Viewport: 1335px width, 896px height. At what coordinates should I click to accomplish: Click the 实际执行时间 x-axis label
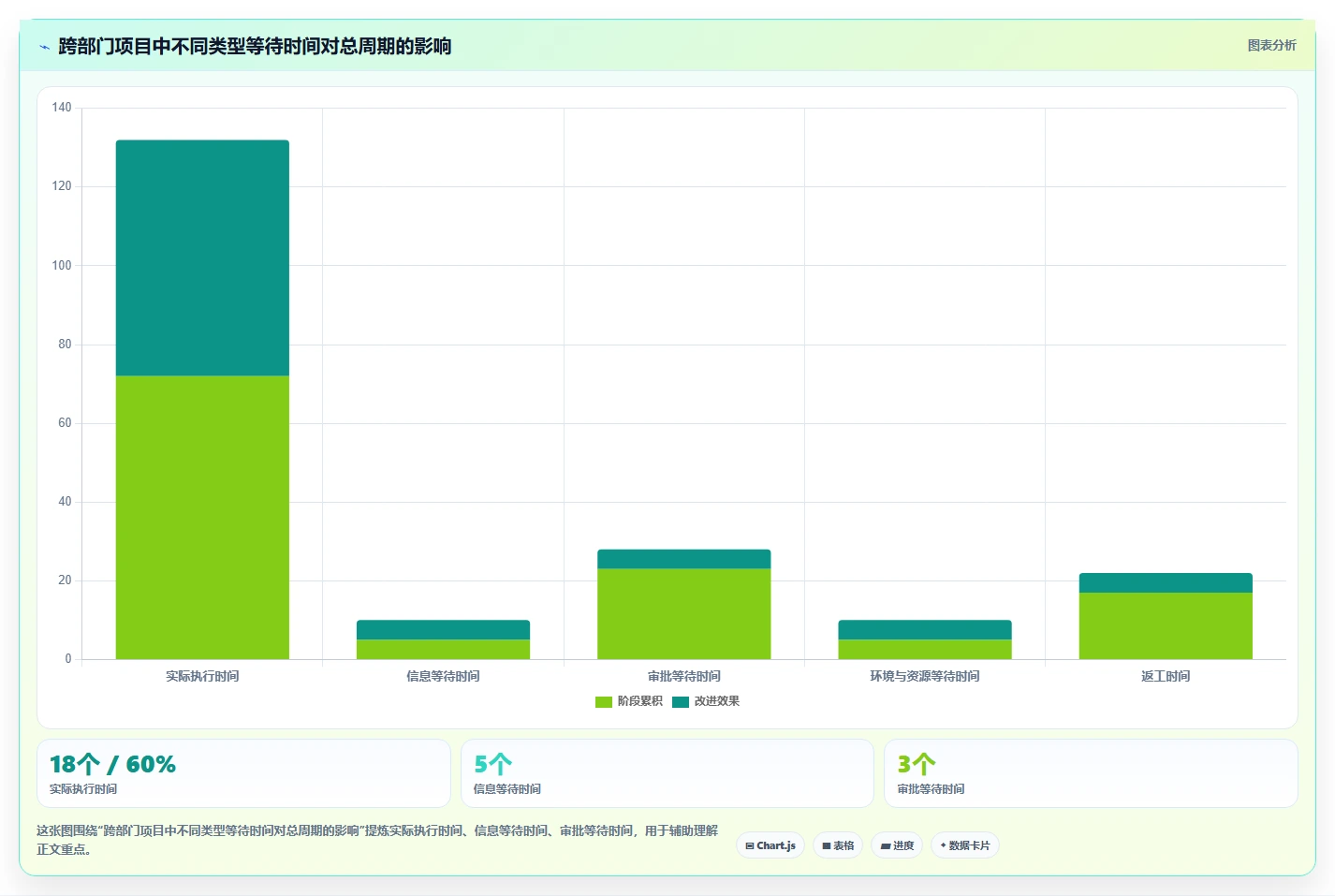[202, 676]
